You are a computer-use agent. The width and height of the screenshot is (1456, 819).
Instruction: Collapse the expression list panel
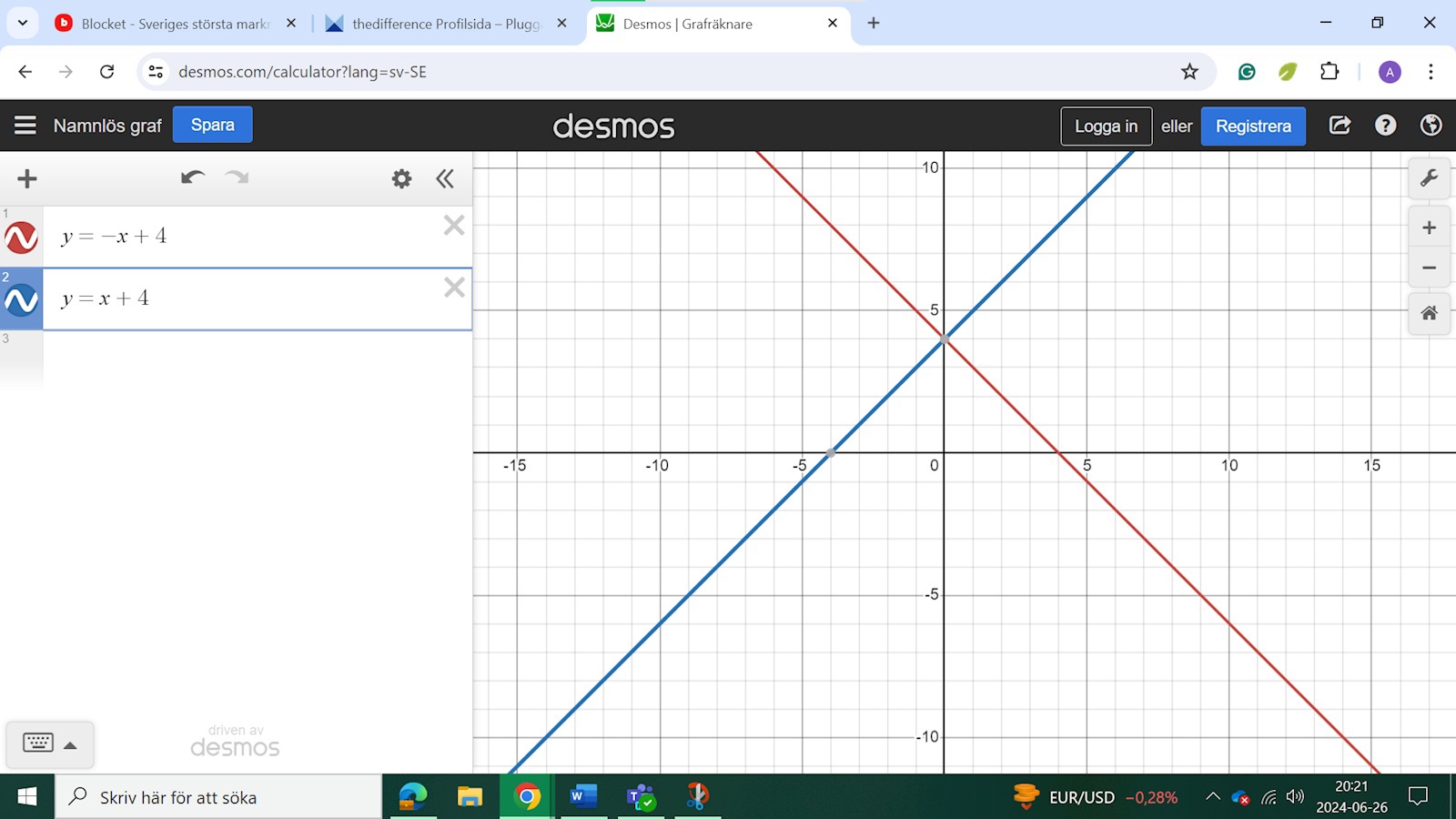pyautogui.click(x=445, y=178)
